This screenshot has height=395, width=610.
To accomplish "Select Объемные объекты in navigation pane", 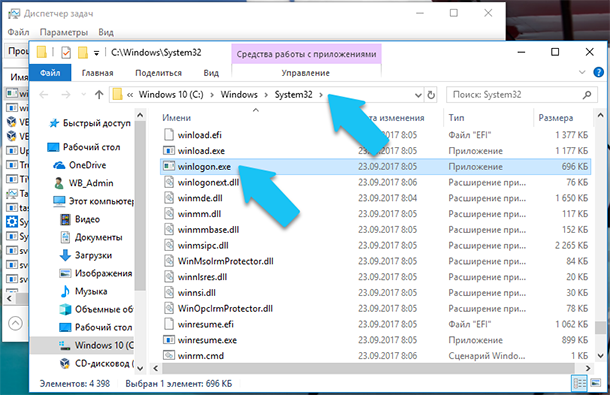I will tap(96, 309).
